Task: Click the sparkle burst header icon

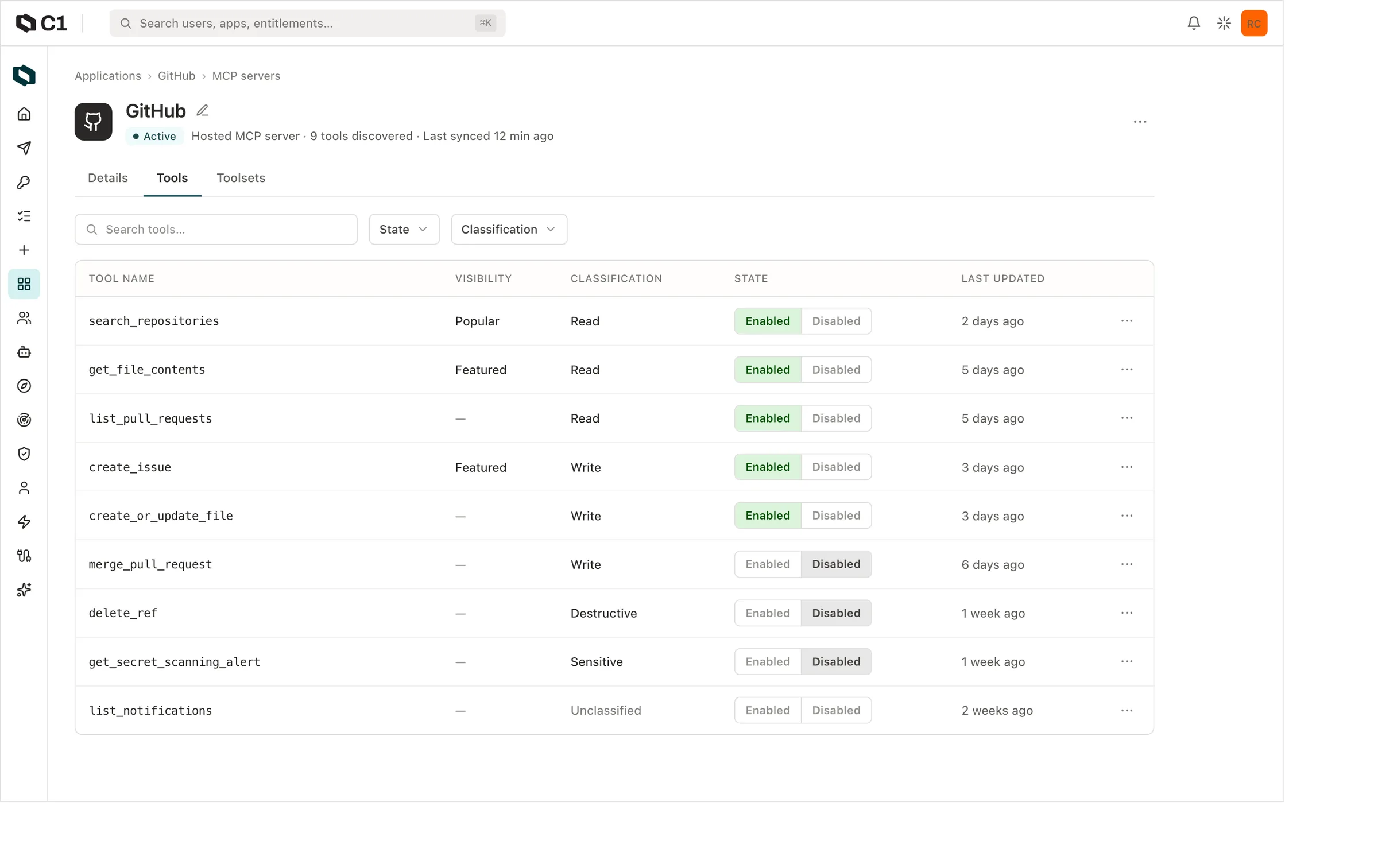Action: pyautogui.click(x=1224, y=23)
